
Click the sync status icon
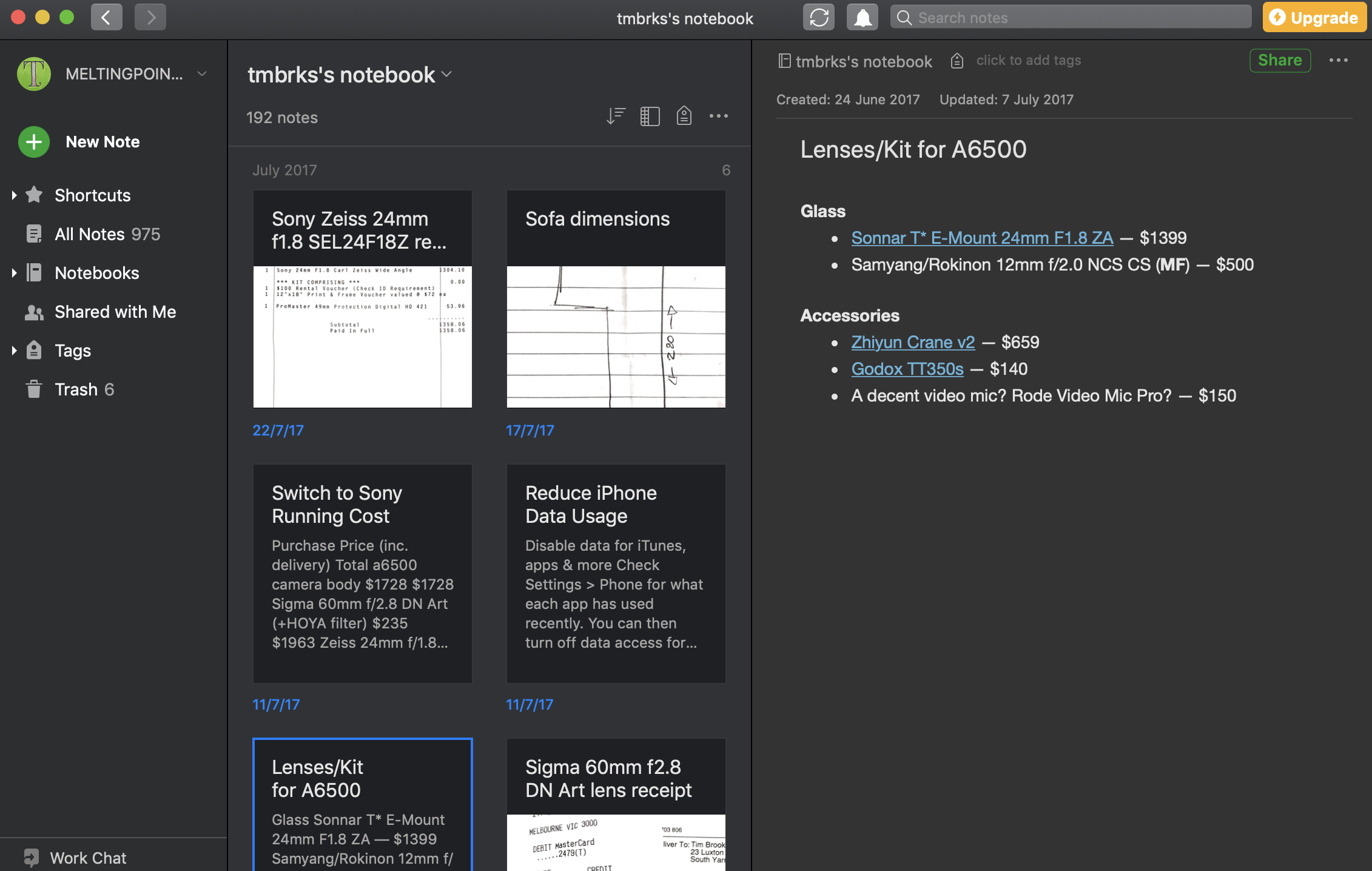click(x=819, y=18)
